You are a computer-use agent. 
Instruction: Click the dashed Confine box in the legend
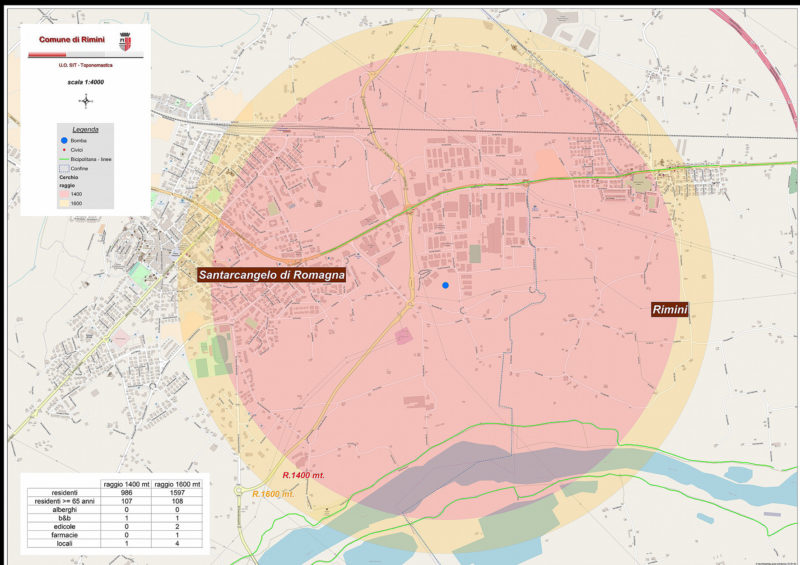point(63,168)
